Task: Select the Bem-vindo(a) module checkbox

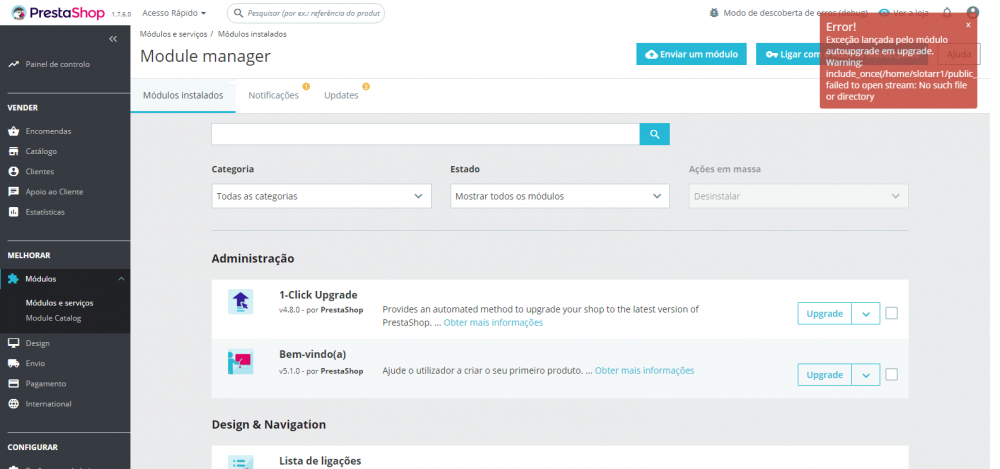Action: pos(892,375)
